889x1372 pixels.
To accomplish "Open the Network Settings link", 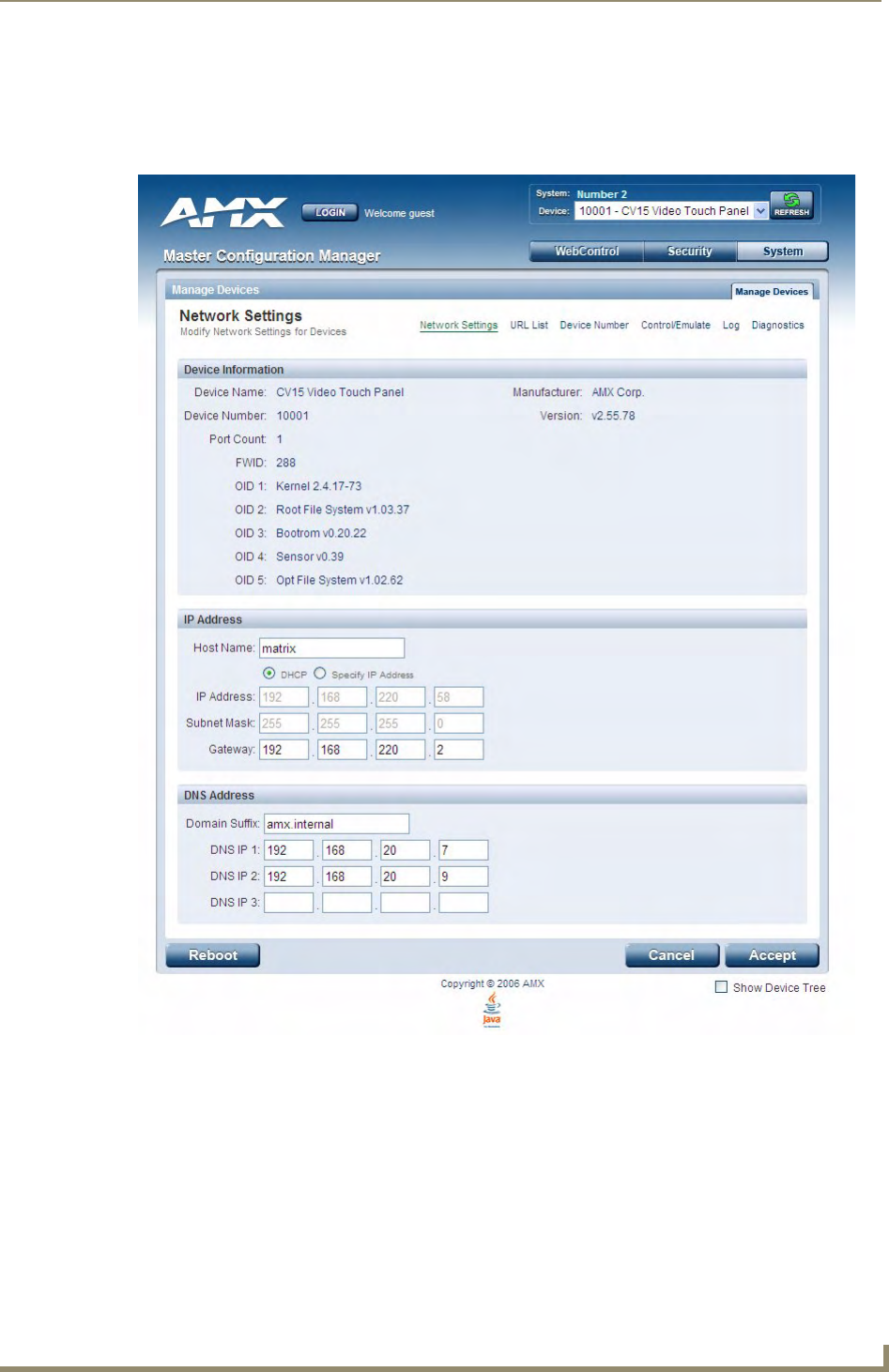I will pos(458,326).
